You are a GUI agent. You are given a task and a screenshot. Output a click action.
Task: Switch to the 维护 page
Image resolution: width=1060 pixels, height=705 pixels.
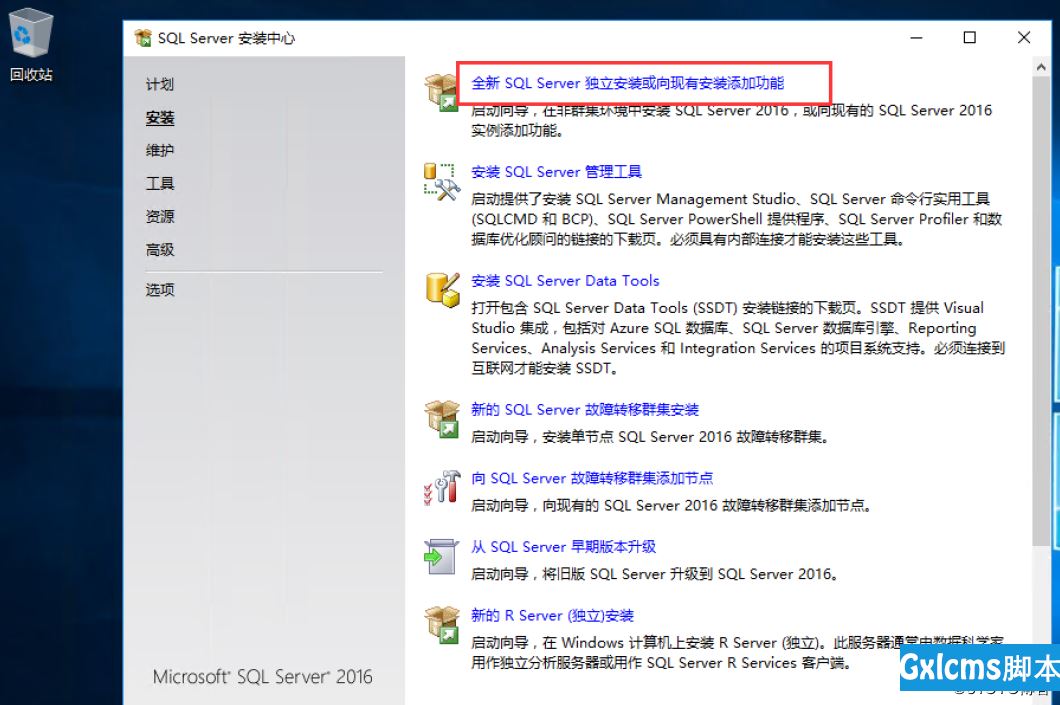coord(160,150)
